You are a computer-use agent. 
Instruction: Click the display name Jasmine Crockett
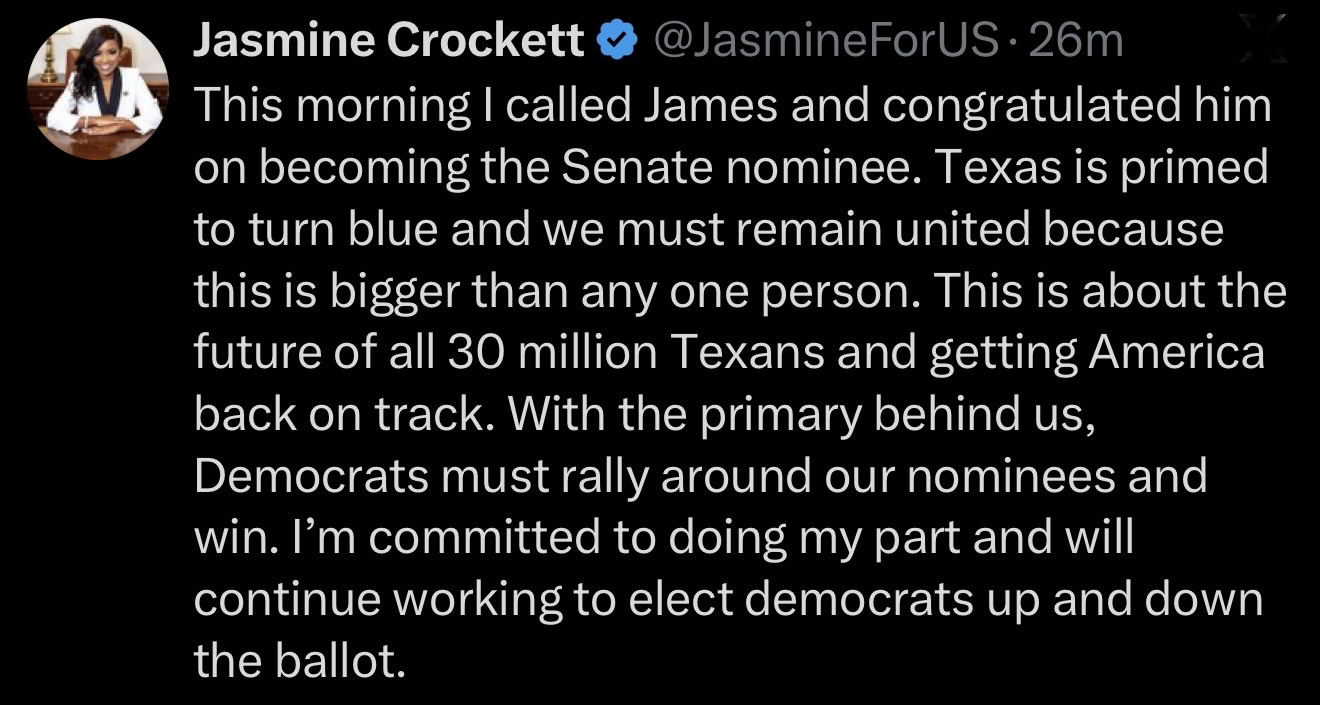coord(387,41)
